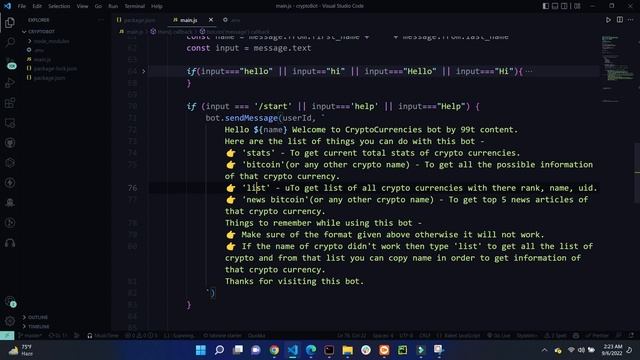Open Customize Layout in title bar

tap(577, 6)
